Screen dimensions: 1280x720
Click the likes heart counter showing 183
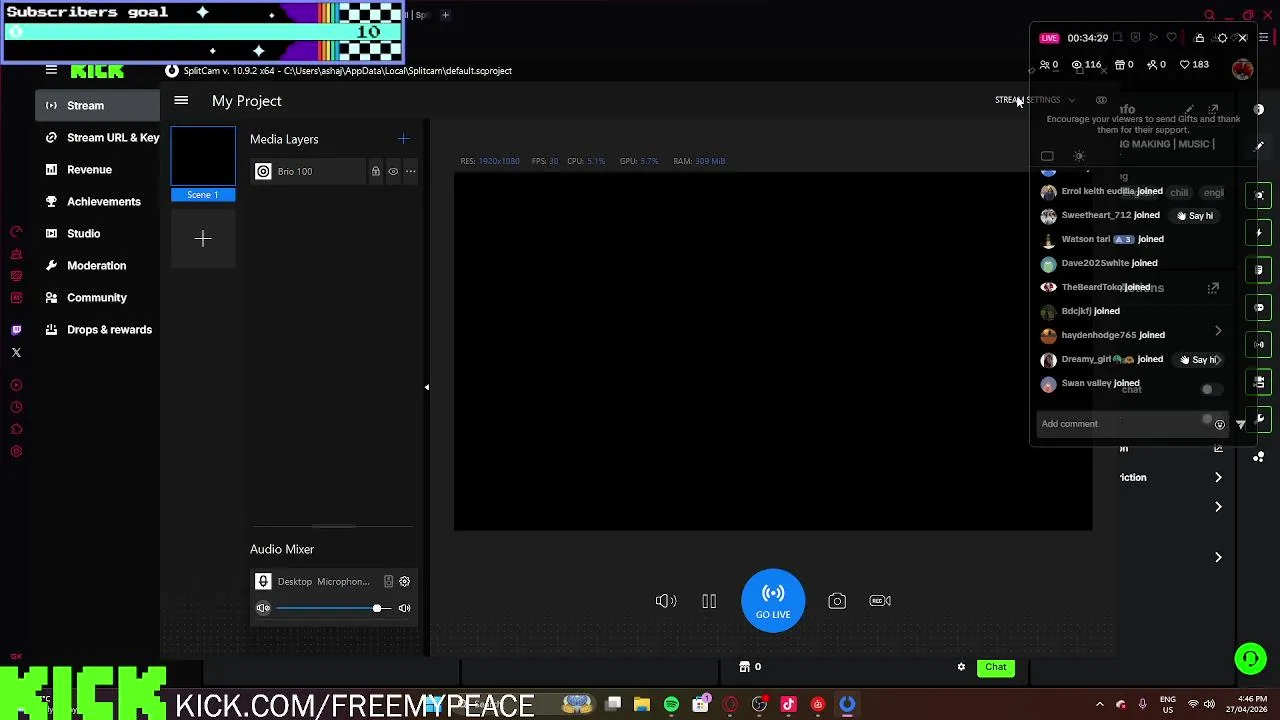(x=1195, y=65)
